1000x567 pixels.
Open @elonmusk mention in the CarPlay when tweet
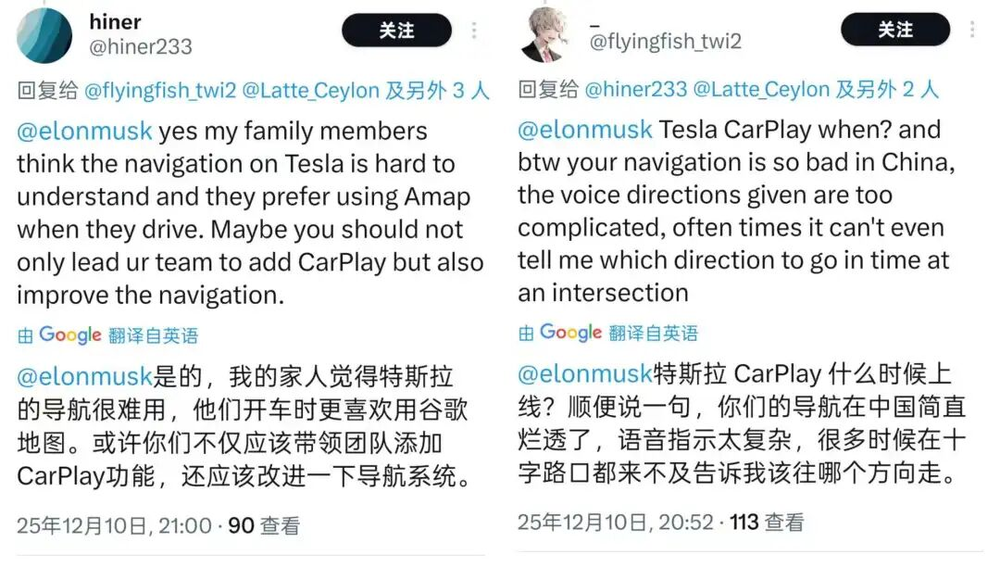tap(586, 129)
